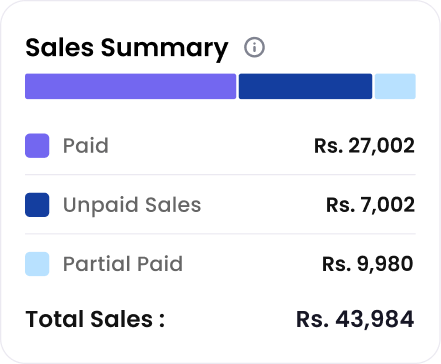
Task: Click the light blue Partial Paid bar segment
Action: point(395,86)
